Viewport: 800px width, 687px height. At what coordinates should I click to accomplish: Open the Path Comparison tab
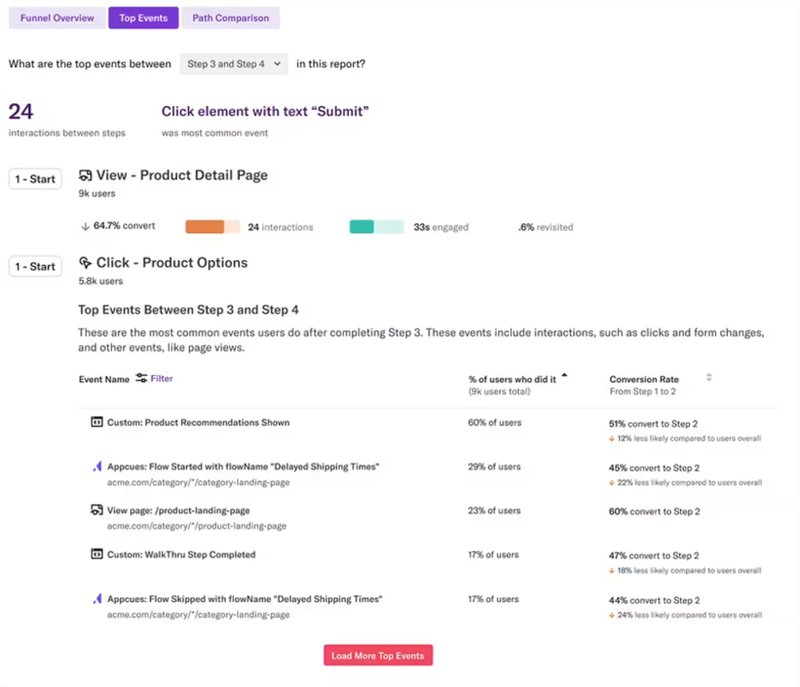pos(230,18)
